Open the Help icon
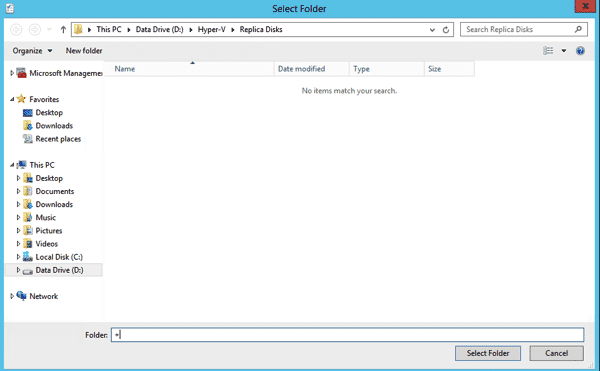This screenshot has width=600, height=371. tap(580, 50)
